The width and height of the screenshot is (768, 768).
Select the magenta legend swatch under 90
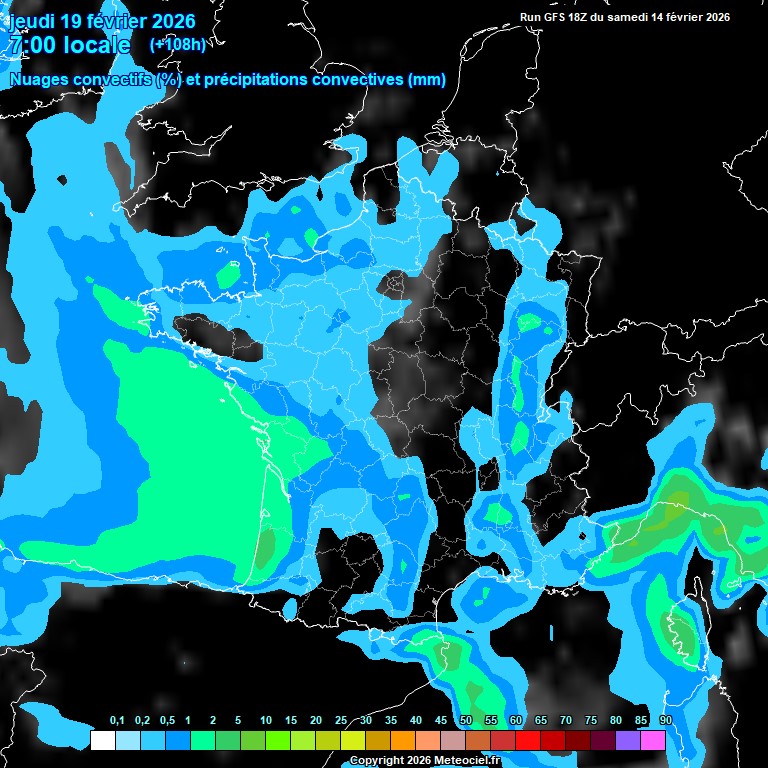click(x=652, y=740)
